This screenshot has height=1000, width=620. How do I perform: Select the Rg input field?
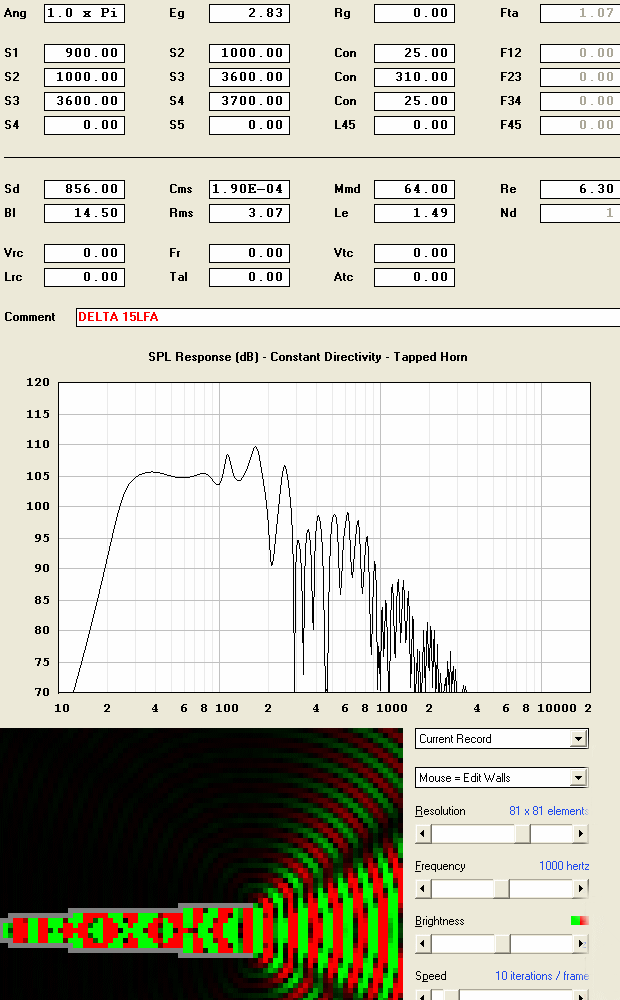tap(415, 13)
